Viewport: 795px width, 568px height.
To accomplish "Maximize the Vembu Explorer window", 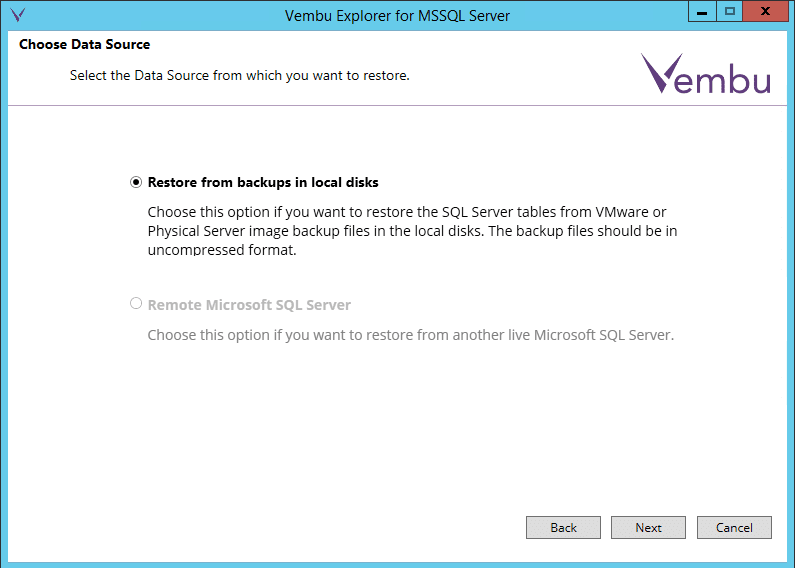I will (730, 11).
